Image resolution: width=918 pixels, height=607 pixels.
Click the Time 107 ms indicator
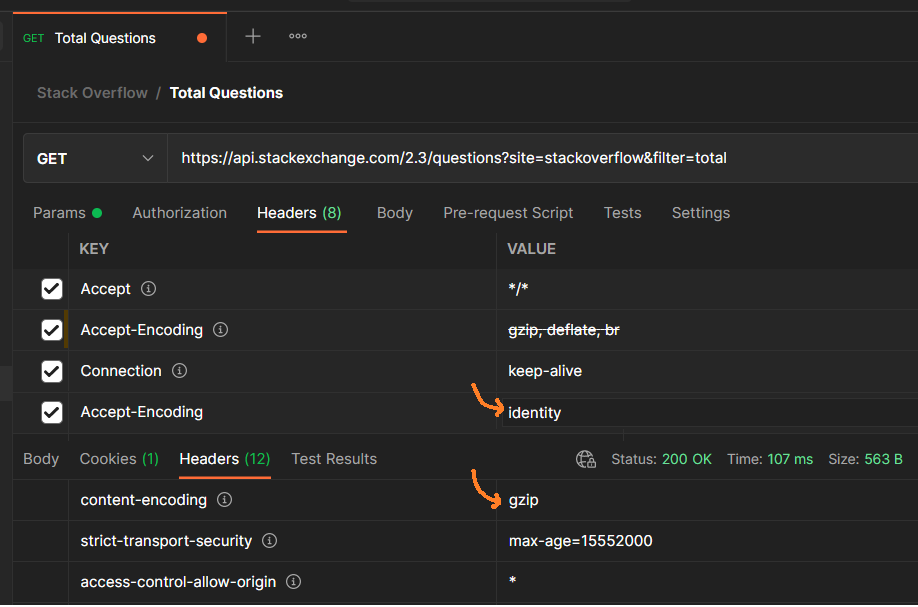[770, 459]
